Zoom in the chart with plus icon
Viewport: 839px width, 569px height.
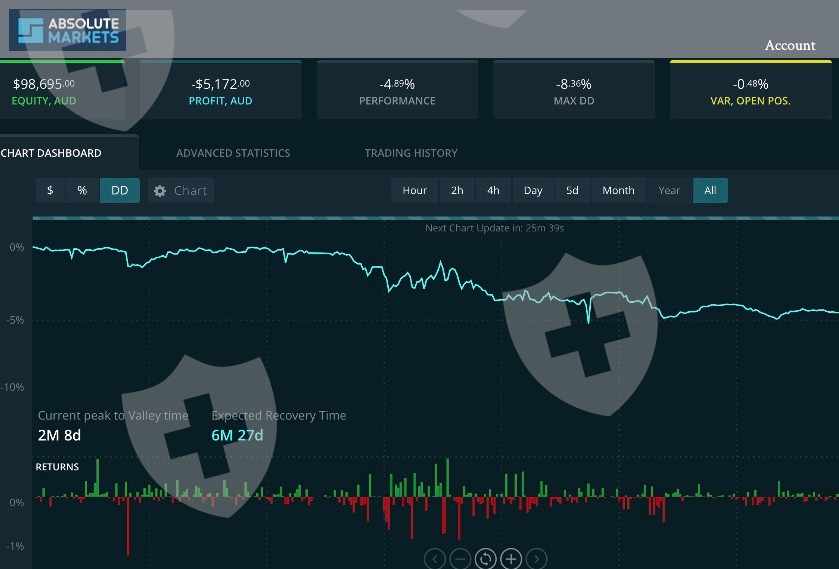511,559
